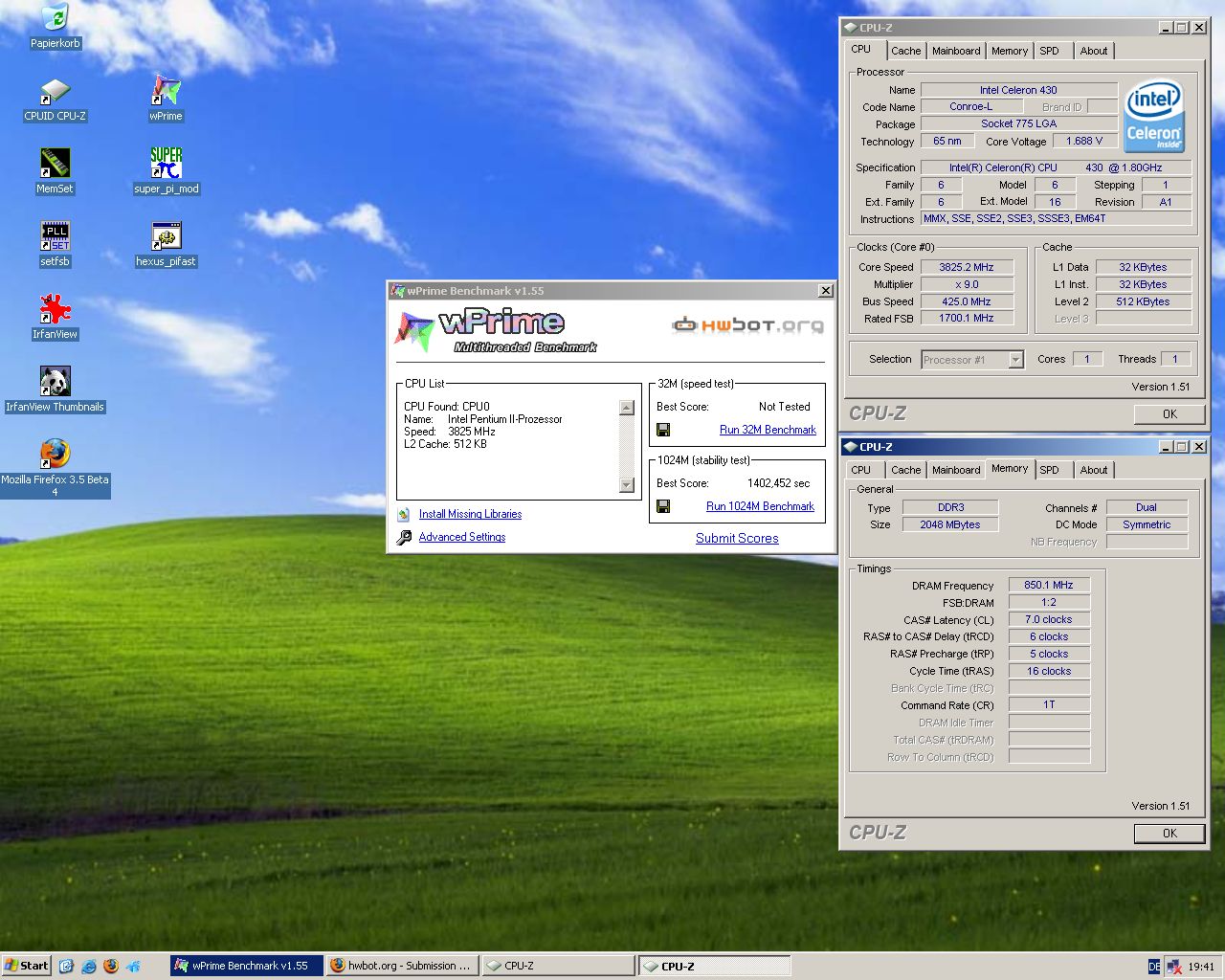Expand the Processor #1 selection dropdown
This screenshot has height=980, width=1225.
[x=1015, y=360]
